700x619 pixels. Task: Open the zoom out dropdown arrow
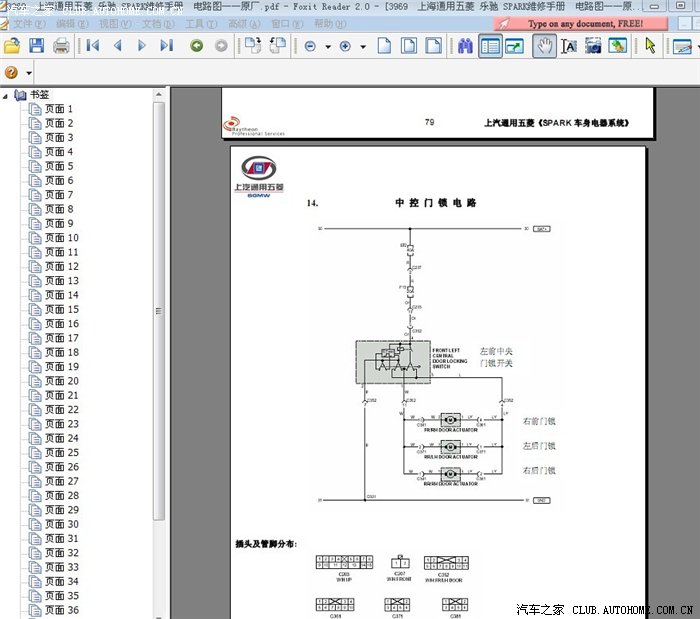(328, 46)
